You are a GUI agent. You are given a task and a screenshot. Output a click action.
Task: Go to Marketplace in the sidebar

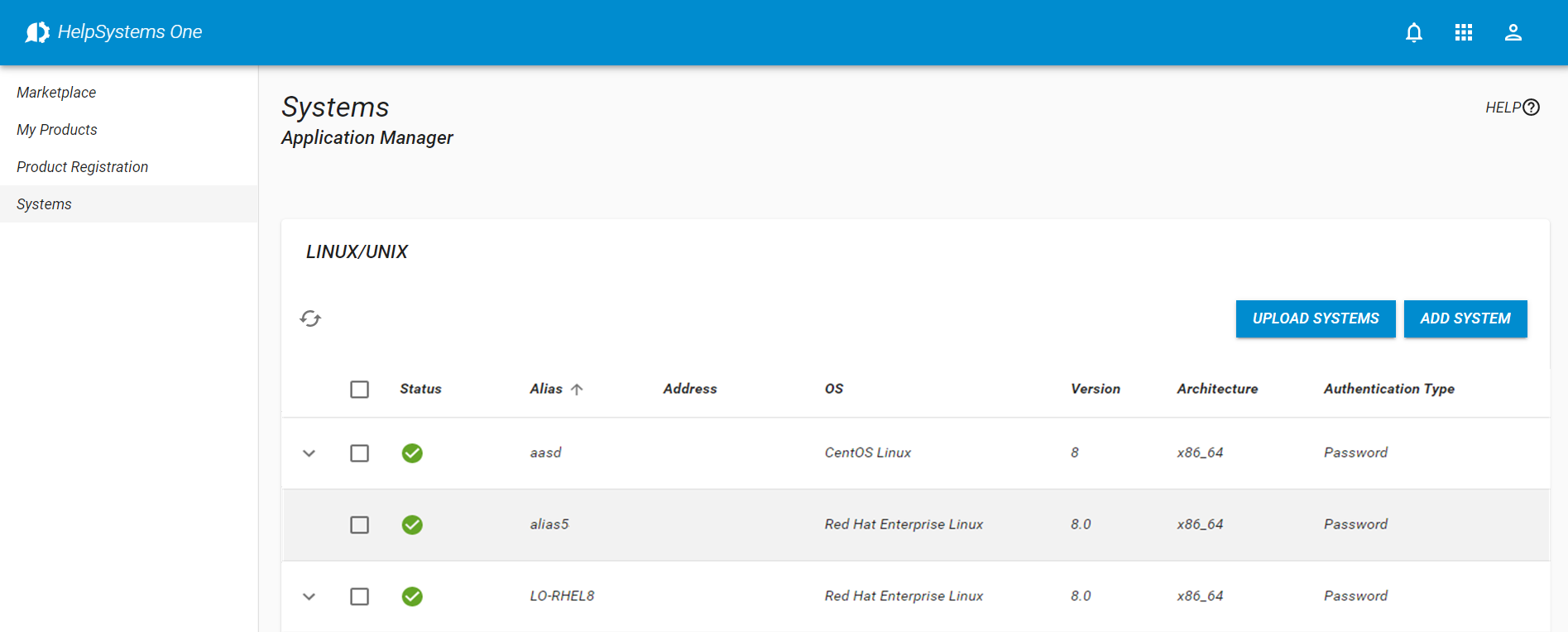[x=56, y=93]
